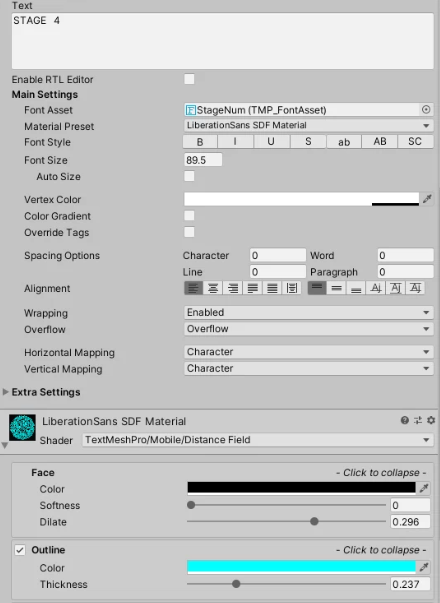440x603 pixels.
Task: Set flush text alignment
Action: 272,288
